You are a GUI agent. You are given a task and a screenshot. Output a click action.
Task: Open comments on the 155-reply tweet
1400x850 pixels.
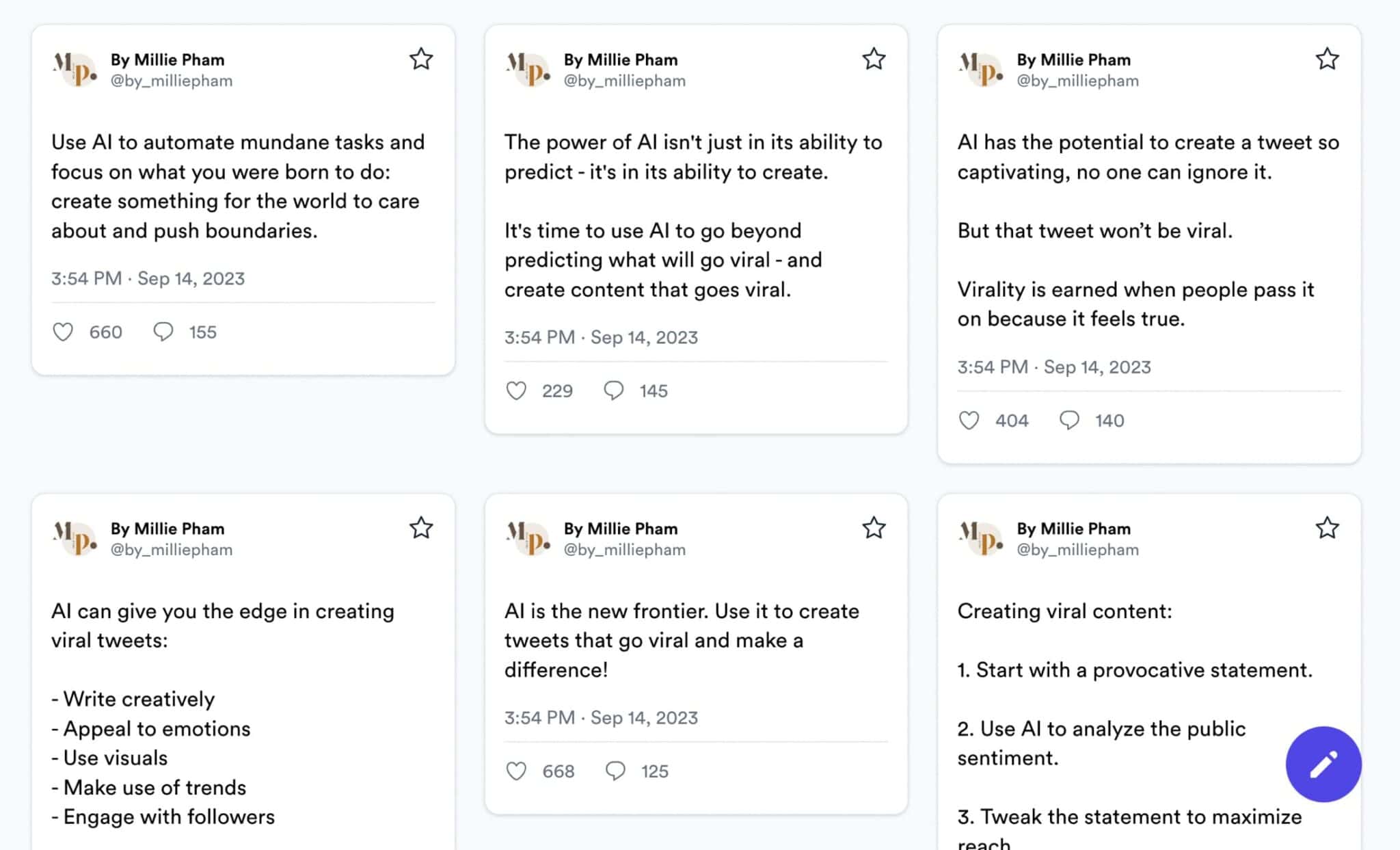pyautogui.click(x=164, y=332)
